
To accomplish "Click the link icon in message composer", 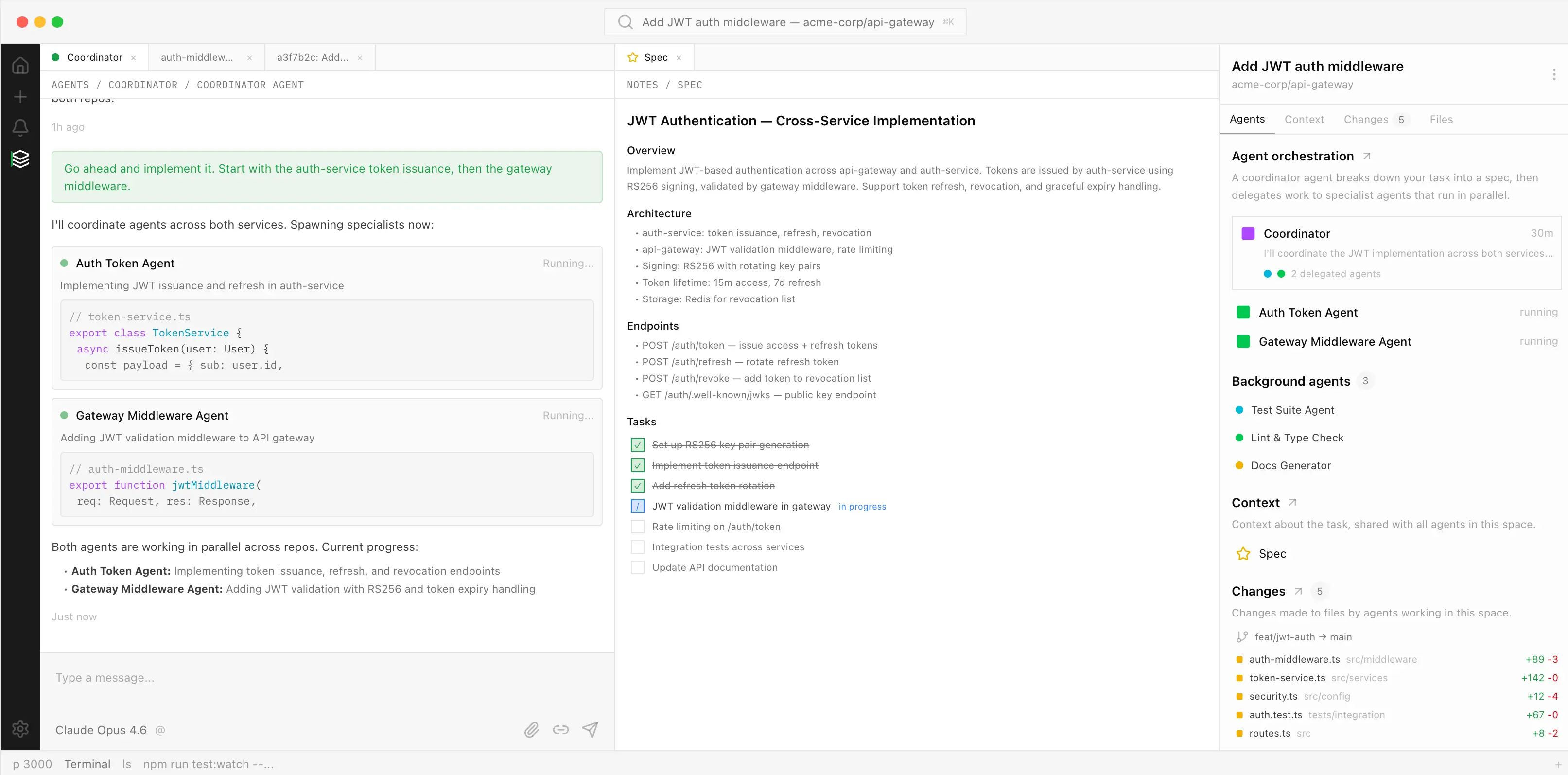I will coord(560,729).
